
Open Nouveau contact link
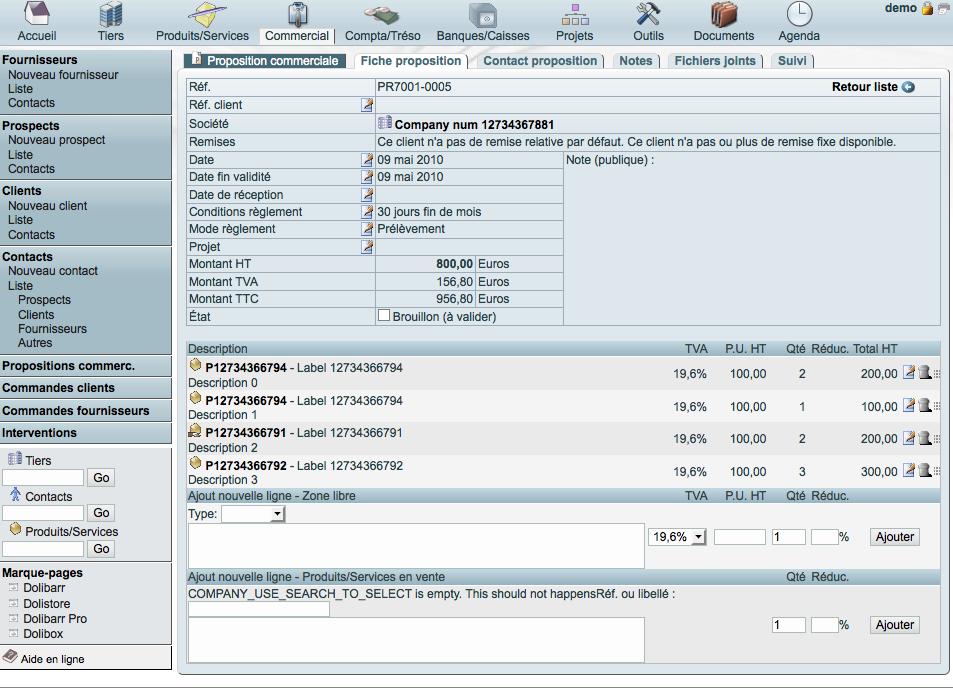pos(53,271)
